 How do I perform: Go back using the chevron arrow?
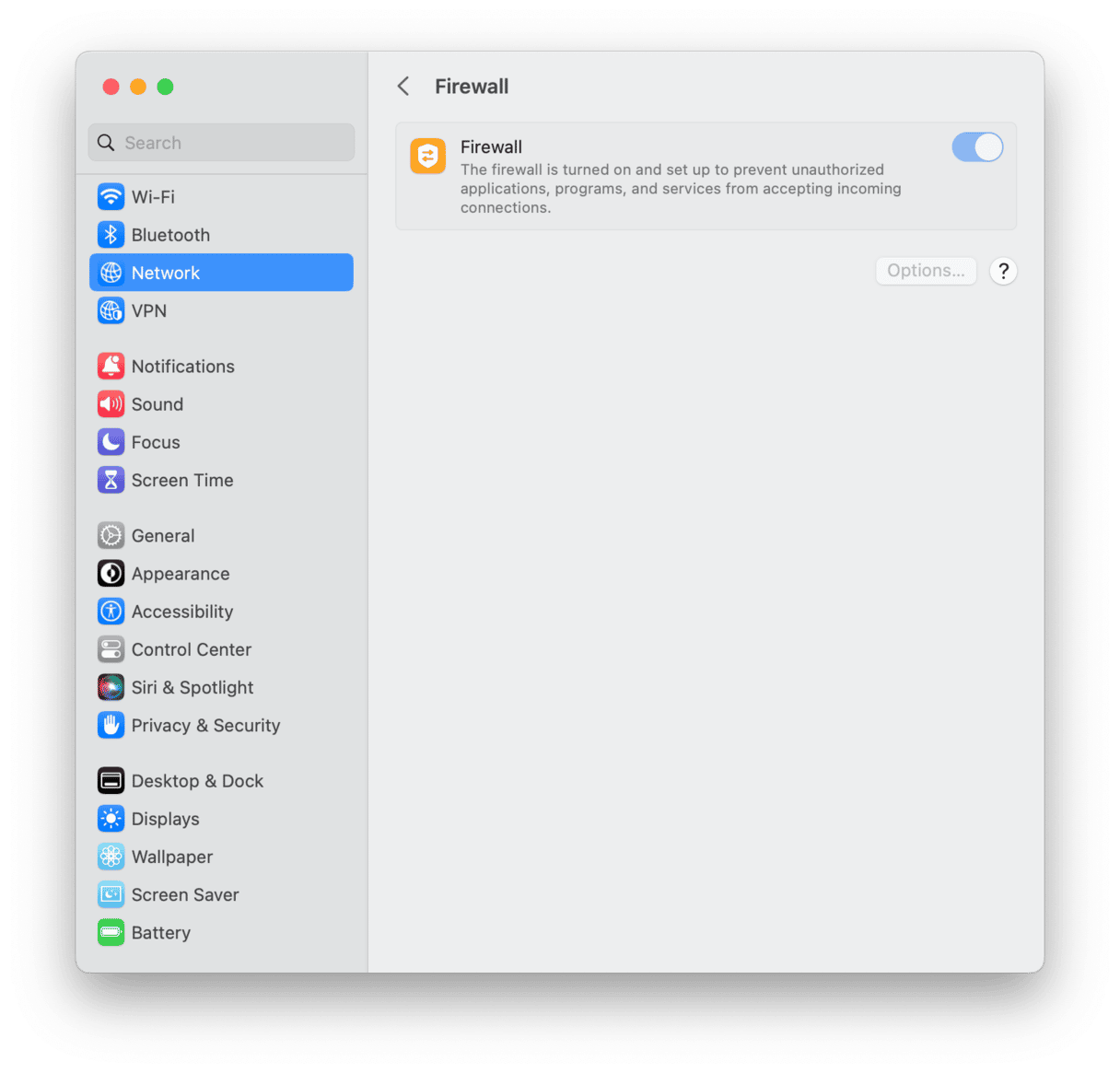click(403, 87)
